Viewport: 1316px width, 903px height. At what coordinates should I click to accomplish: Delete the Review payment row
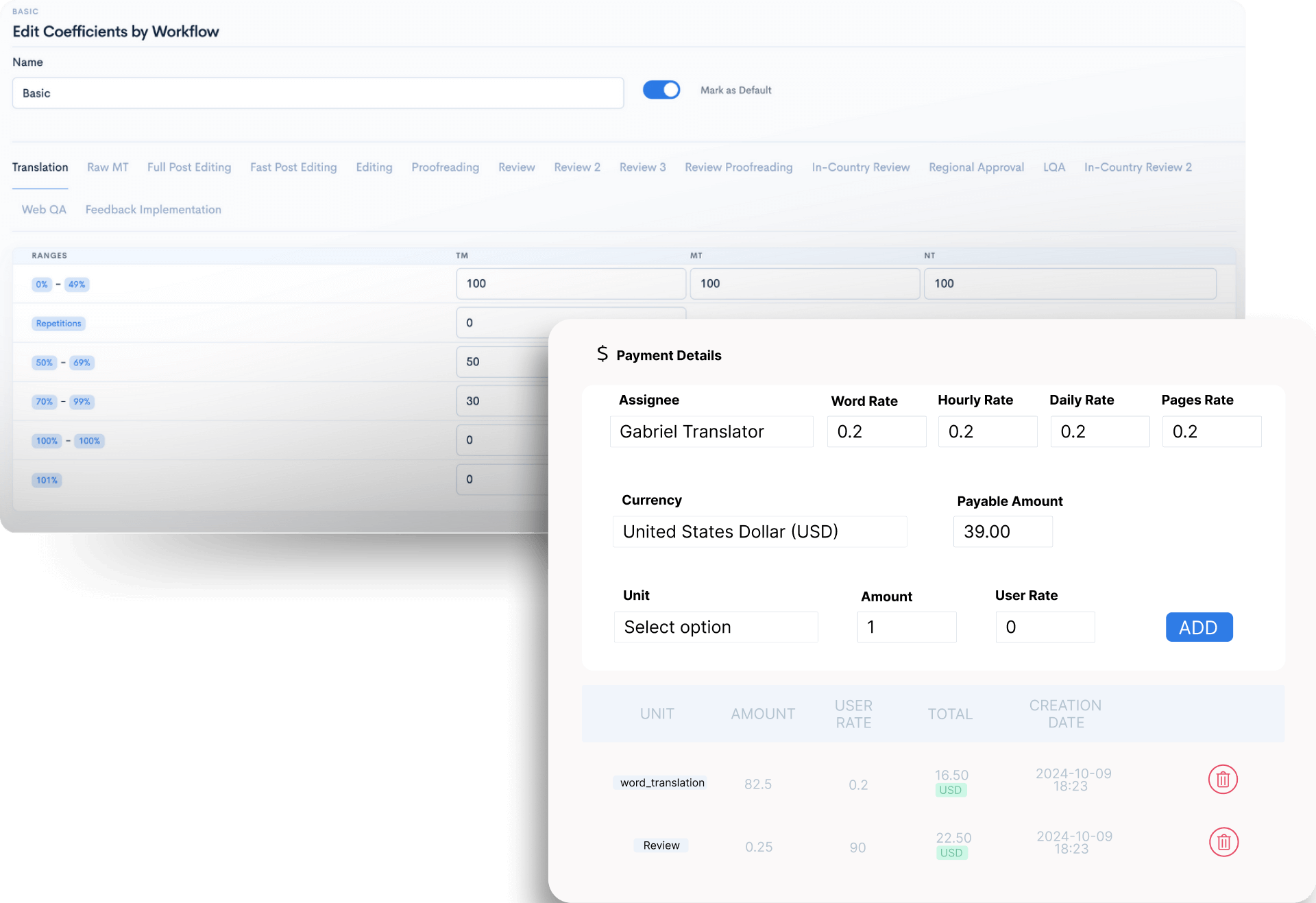coord(1223,843)
